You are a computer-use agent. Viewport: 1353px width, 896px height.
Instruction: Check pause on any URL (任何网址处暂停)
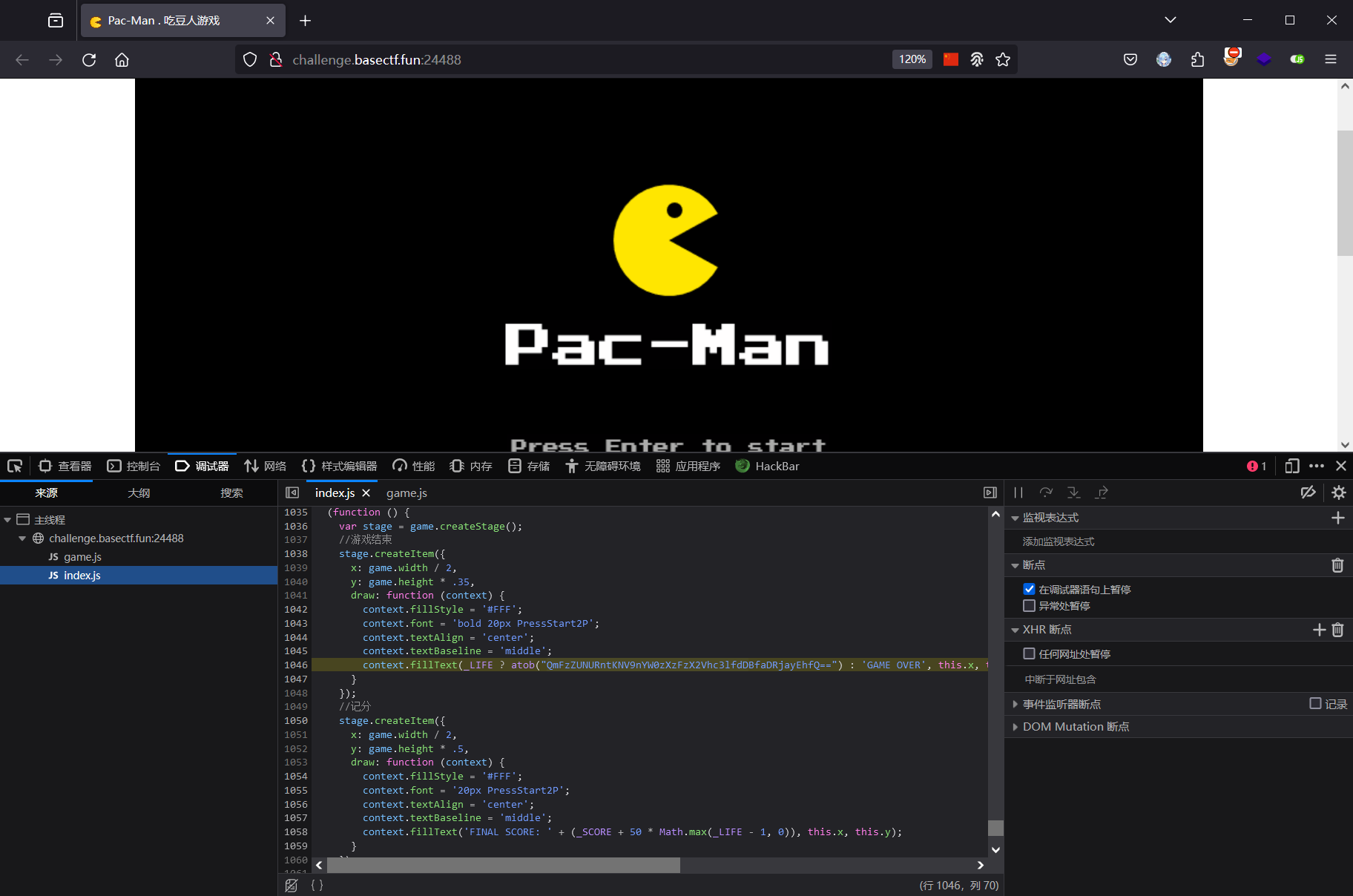pyautogui.click(x=1029, y=653)
